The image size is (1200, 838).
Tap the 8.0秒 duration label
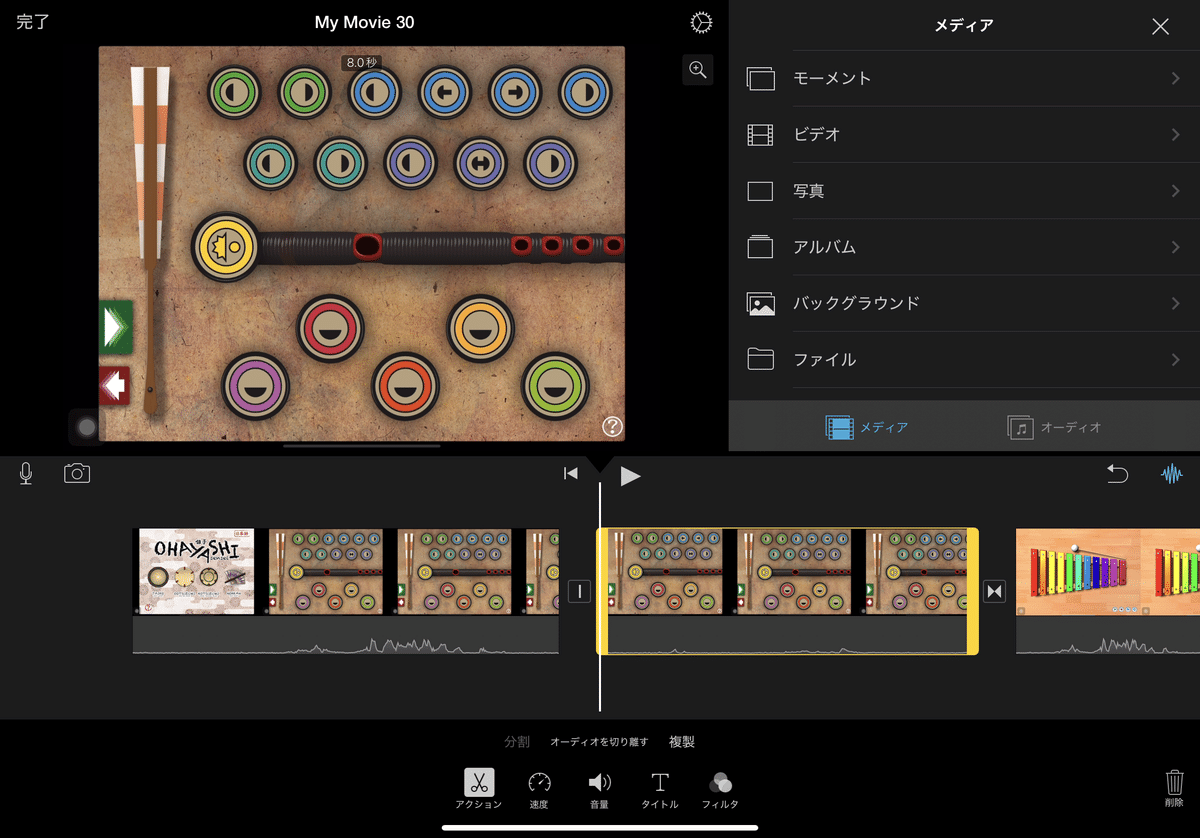(362, 62)
